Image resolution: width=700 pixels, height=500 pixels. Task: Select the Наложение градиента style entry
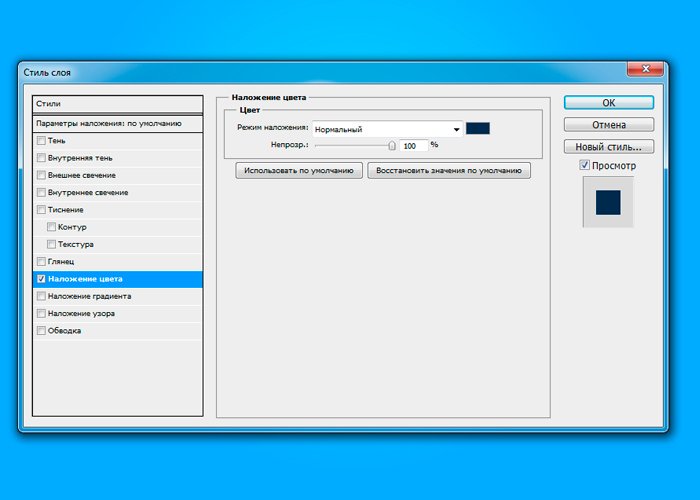tap(89, 296)
